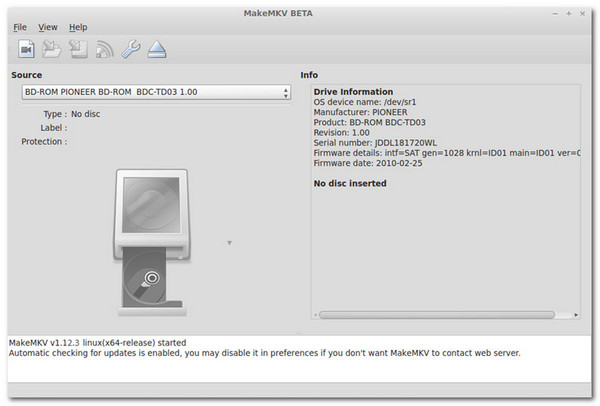Screen dimensions: 600x406
Task: Click the Info section heading
Action: [x=309, y=75]
